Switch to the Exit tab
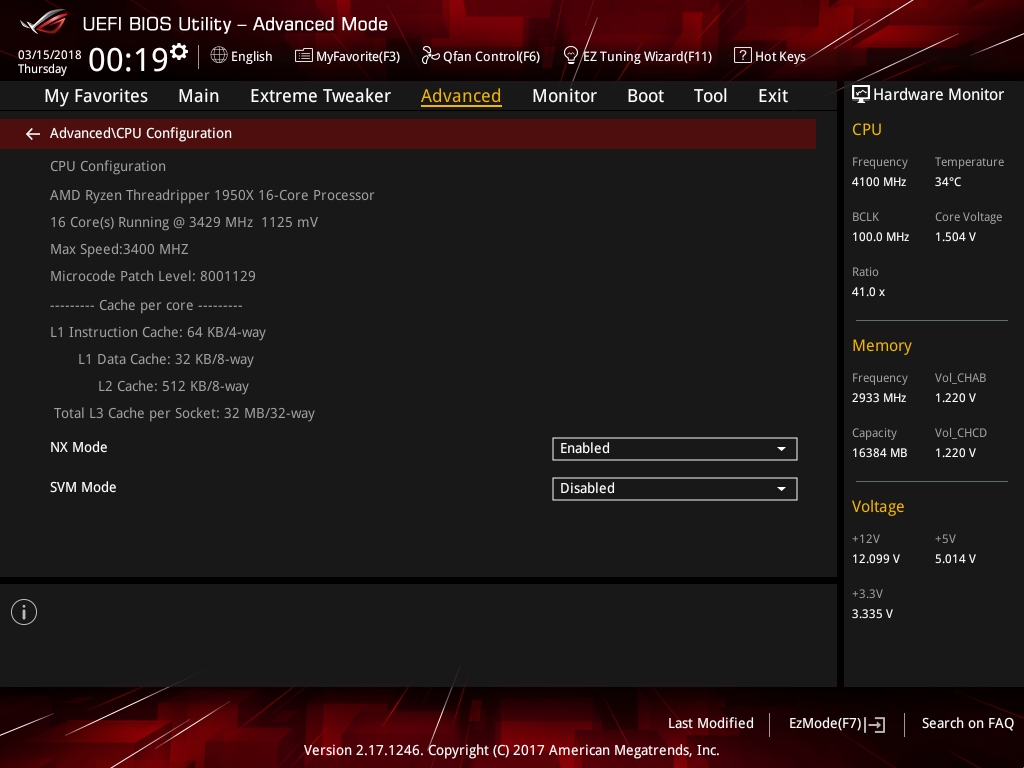The width and height of the screenshot is (1024, 768). click(x=773, y=96)
